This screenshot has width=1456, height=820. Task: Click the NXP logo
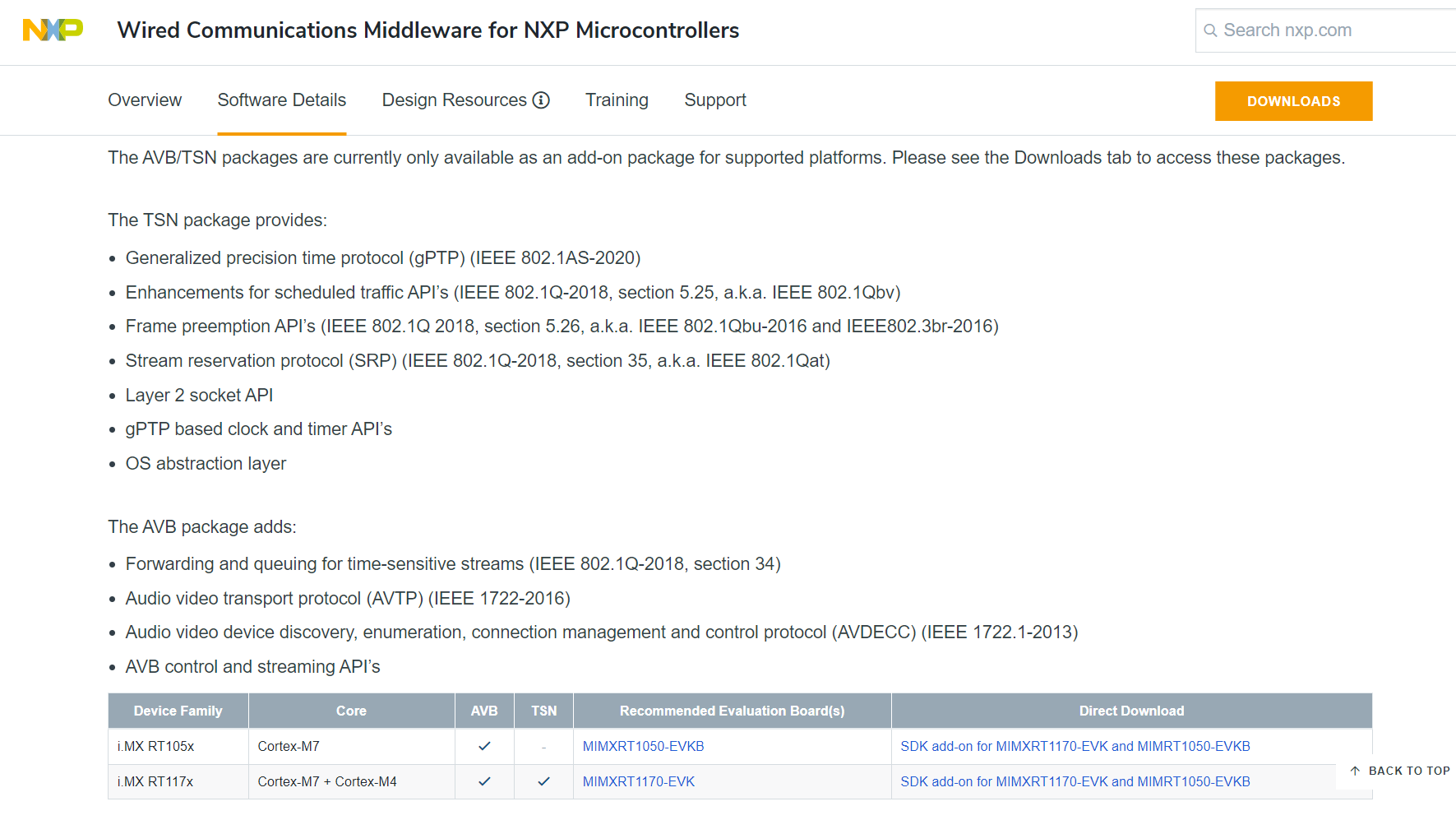click(53, 30)
